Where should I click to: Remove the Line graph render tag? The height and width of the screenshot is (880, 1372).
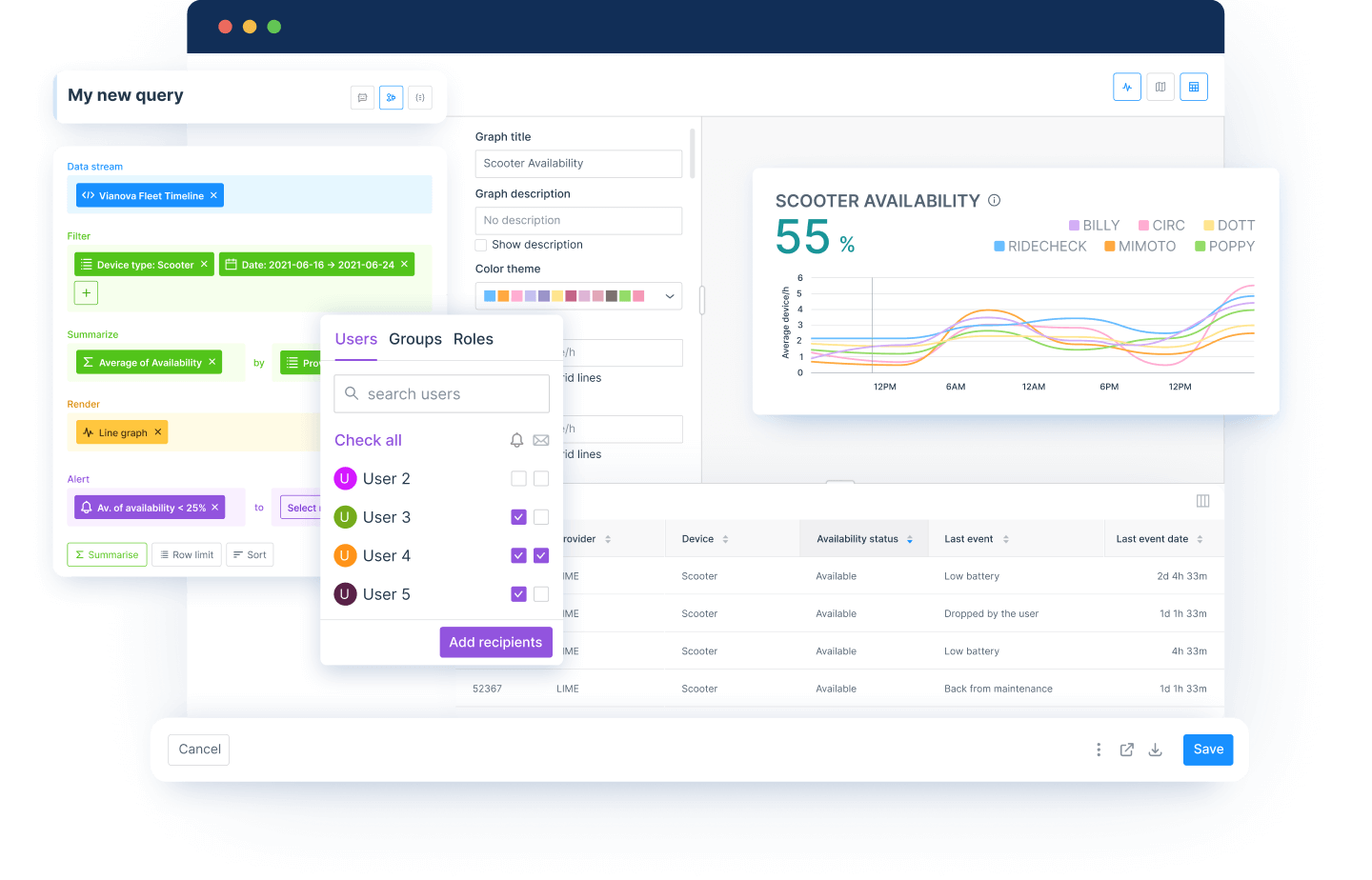click(158, 432)
